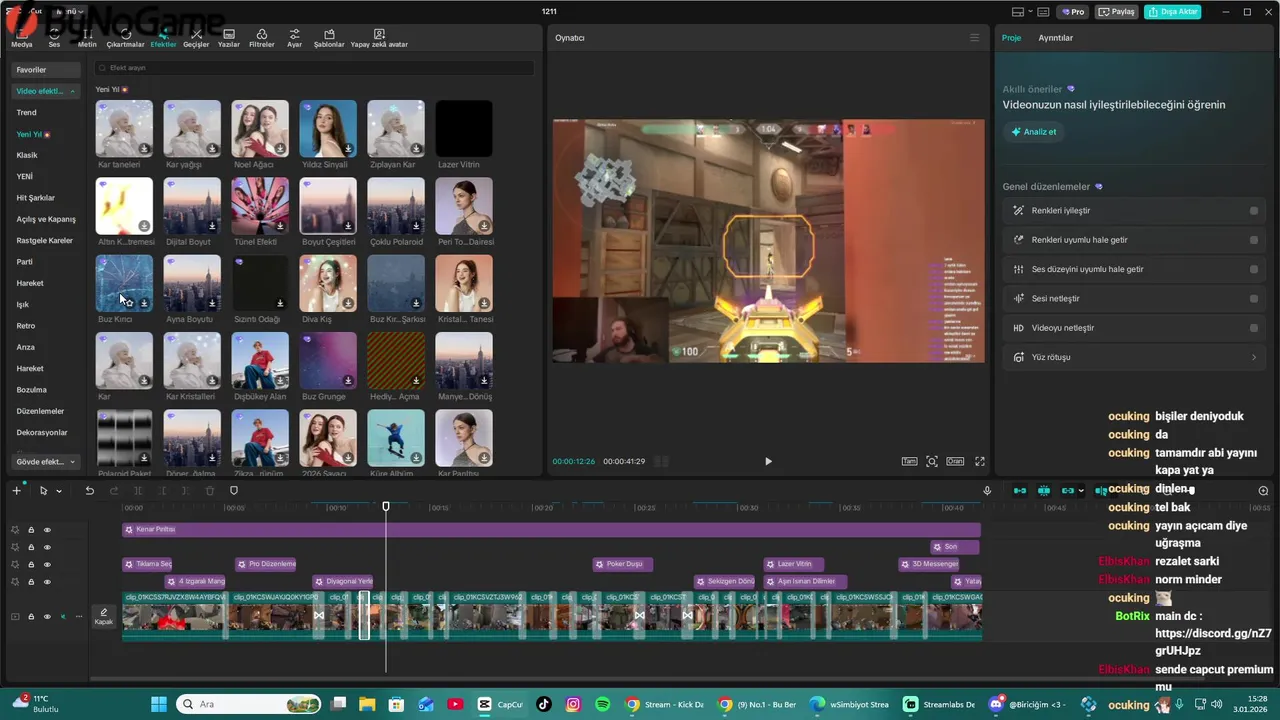Hide the Kenar Pırıltısı effect track
Image resolution: width=1280 pixels, height=720 pixels.
point(47,530)
